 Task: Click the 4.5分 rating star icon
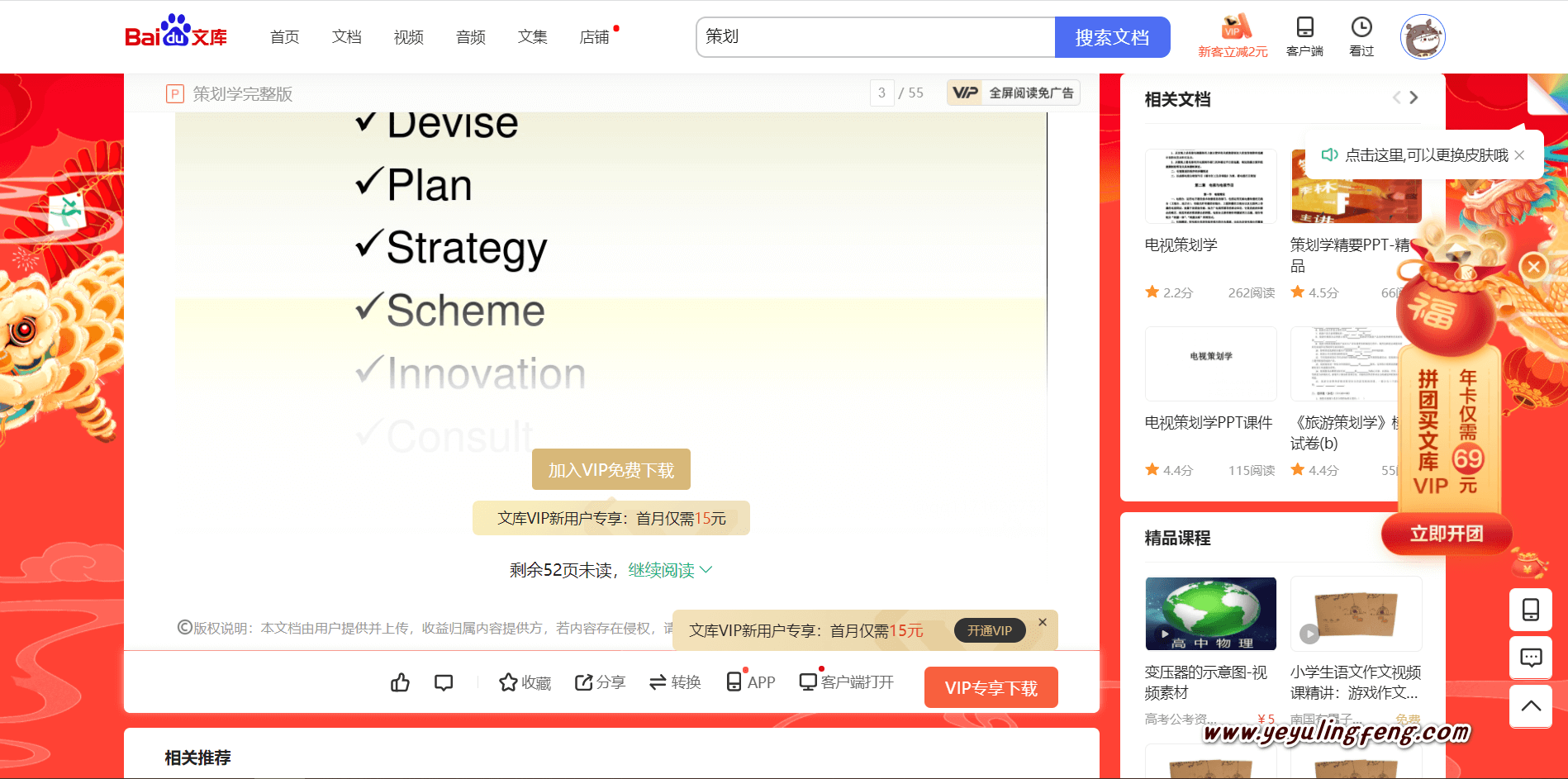(x=1298, y=292)
